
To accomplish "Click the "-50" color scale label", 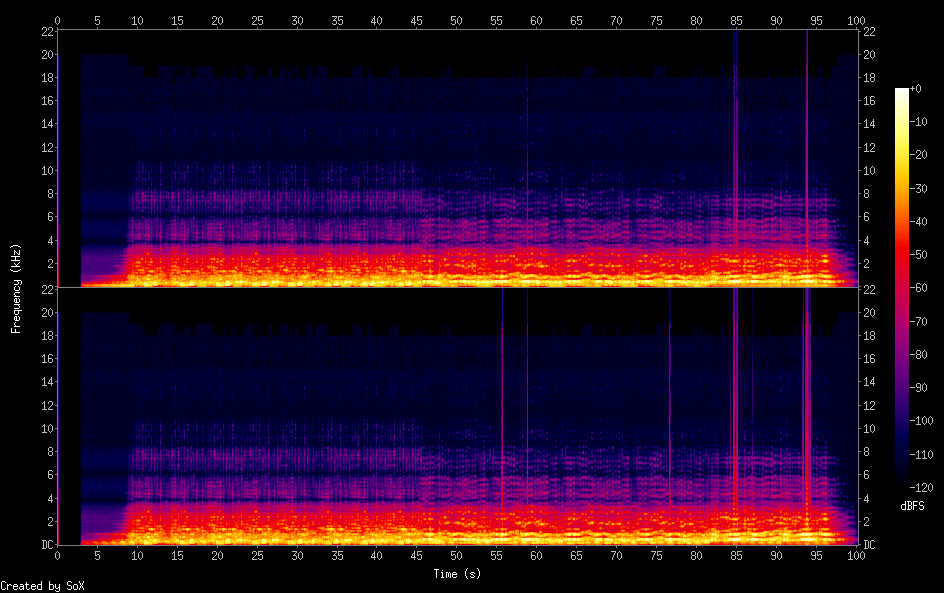I will (x=918, y=255).
